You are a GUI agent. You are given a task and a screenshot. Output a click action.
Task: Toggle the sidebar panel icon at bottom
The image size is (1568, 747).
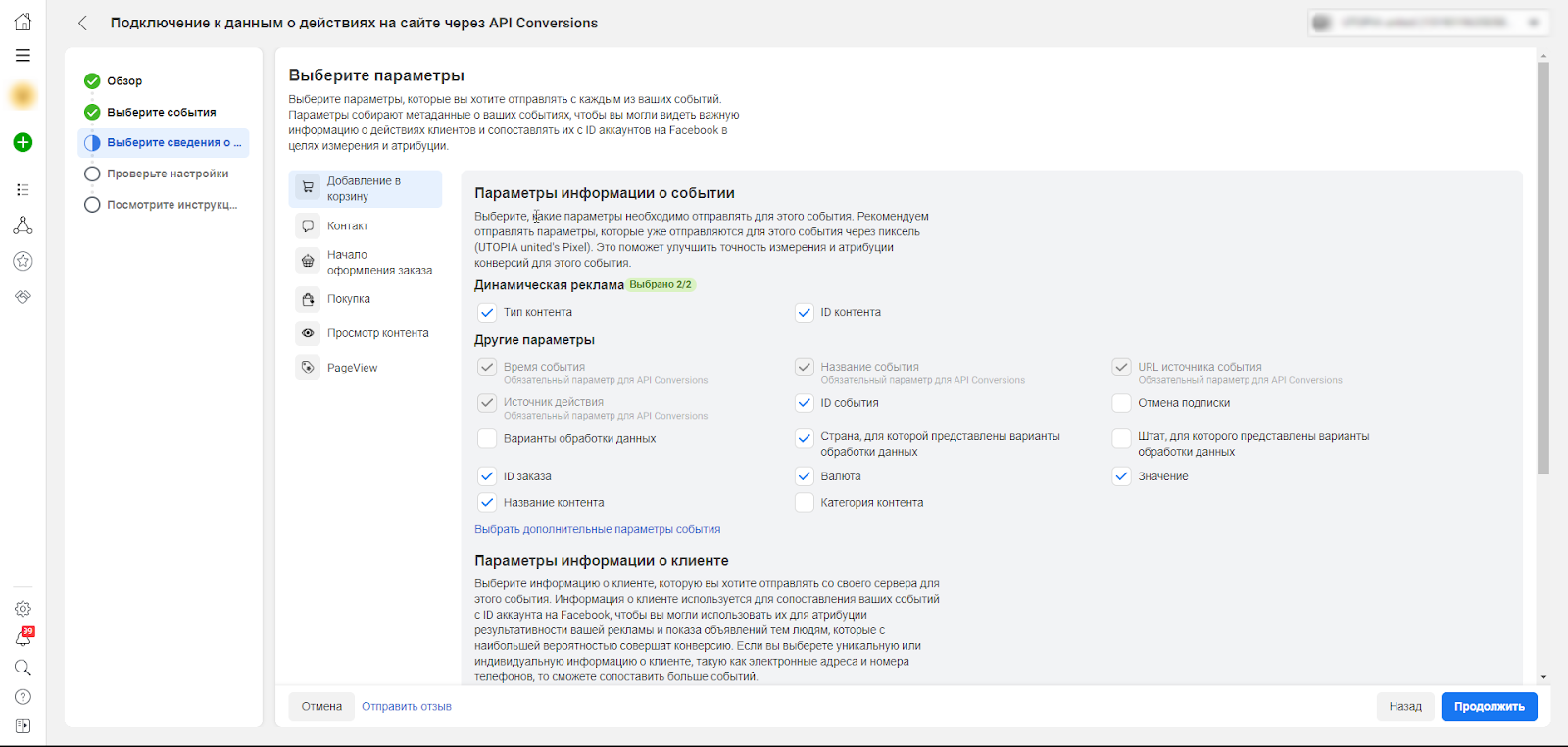click(x=23, y=725)
